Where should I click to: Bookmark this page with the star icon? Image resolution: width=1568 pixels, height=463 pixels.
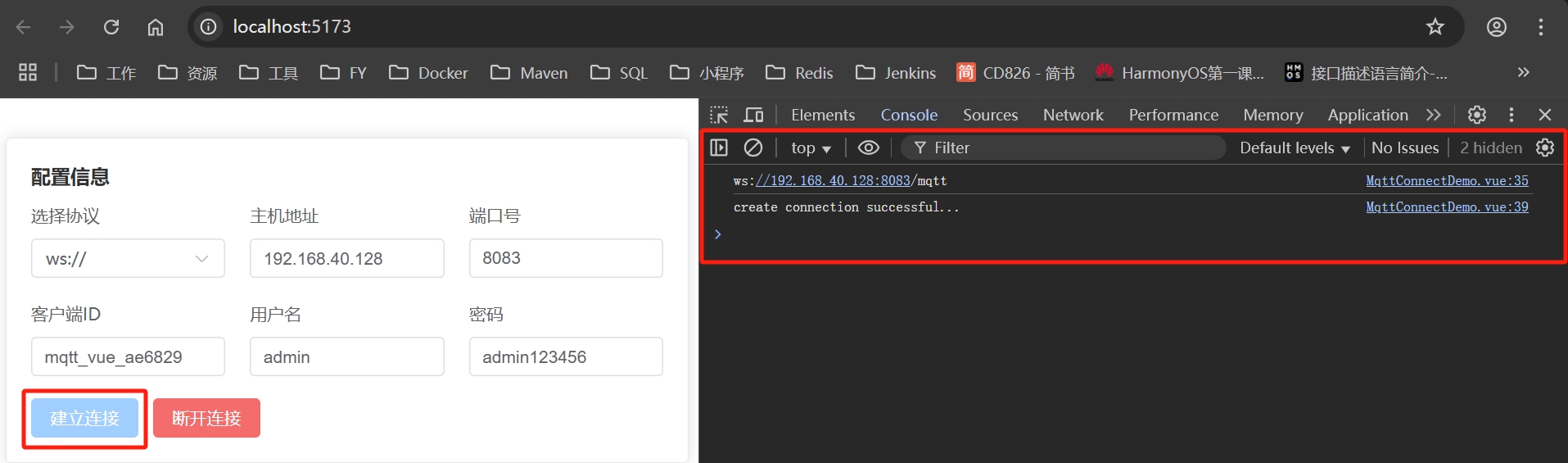1435,27
